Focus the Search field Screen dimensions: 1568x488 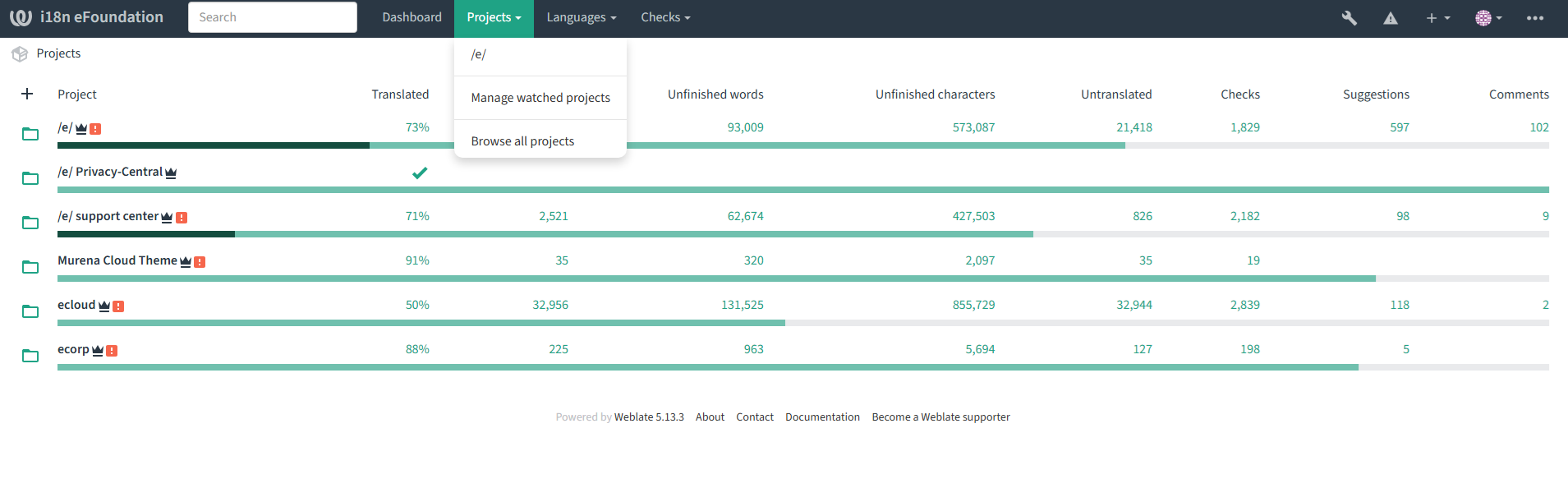(273, 17)
